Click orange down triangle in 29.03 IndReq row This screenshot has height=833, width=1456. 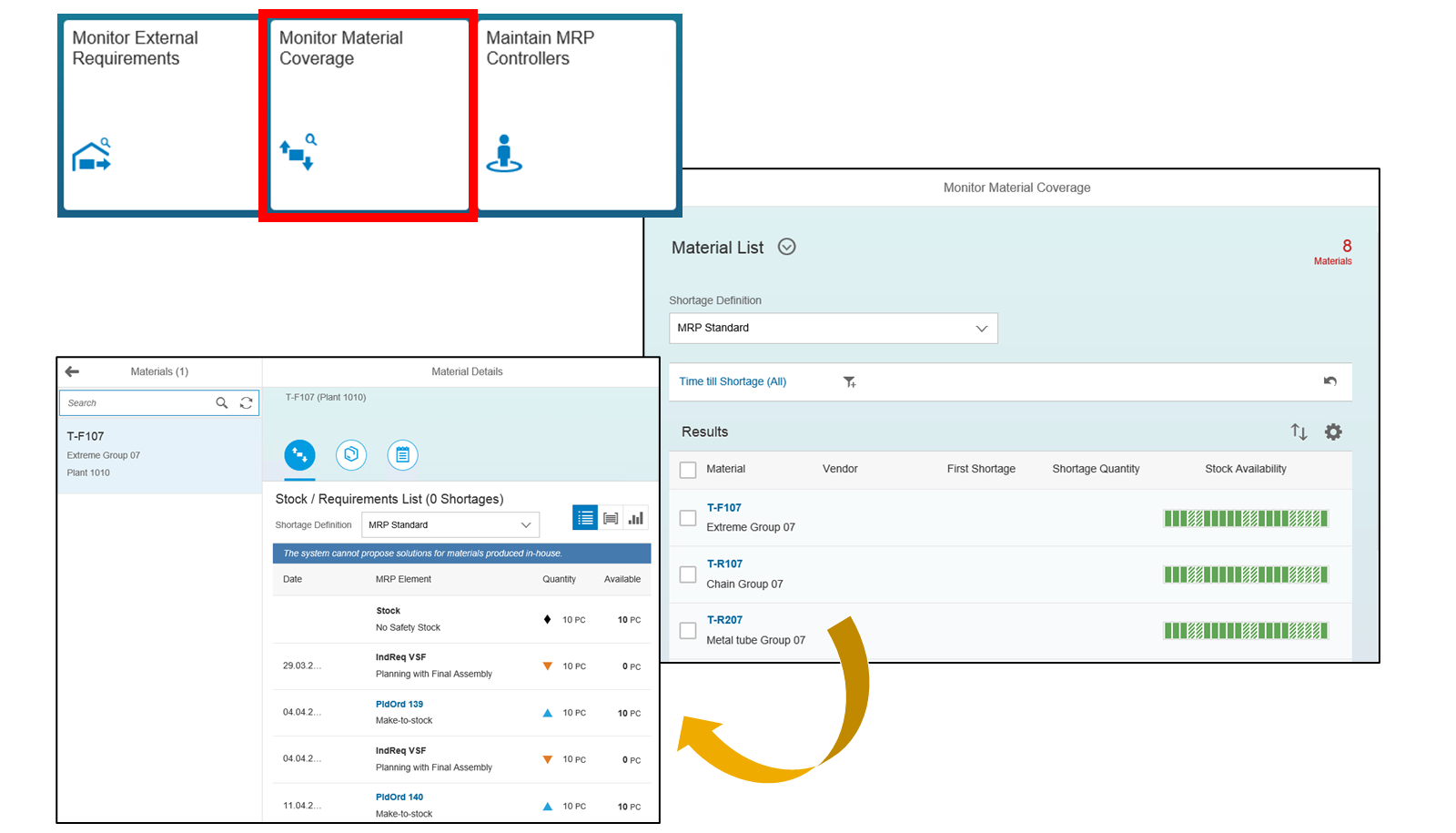[x=548, y=666]
